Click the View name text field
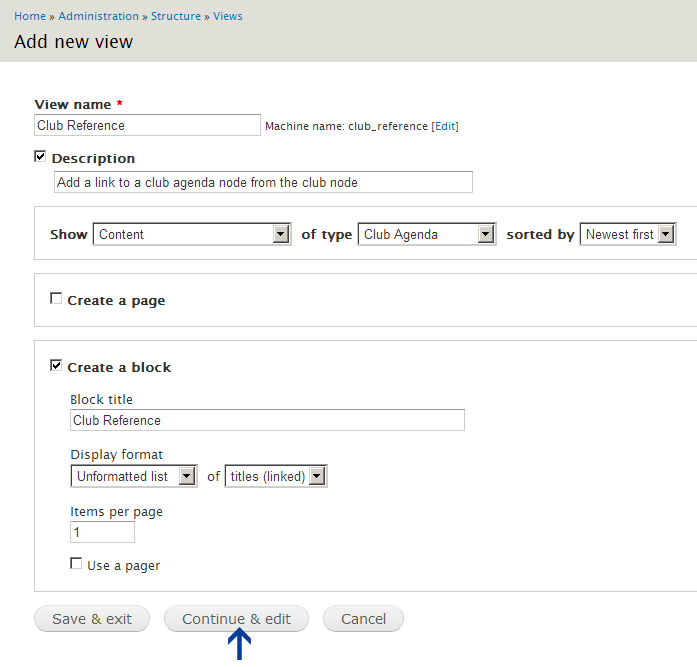 (147, 125)
